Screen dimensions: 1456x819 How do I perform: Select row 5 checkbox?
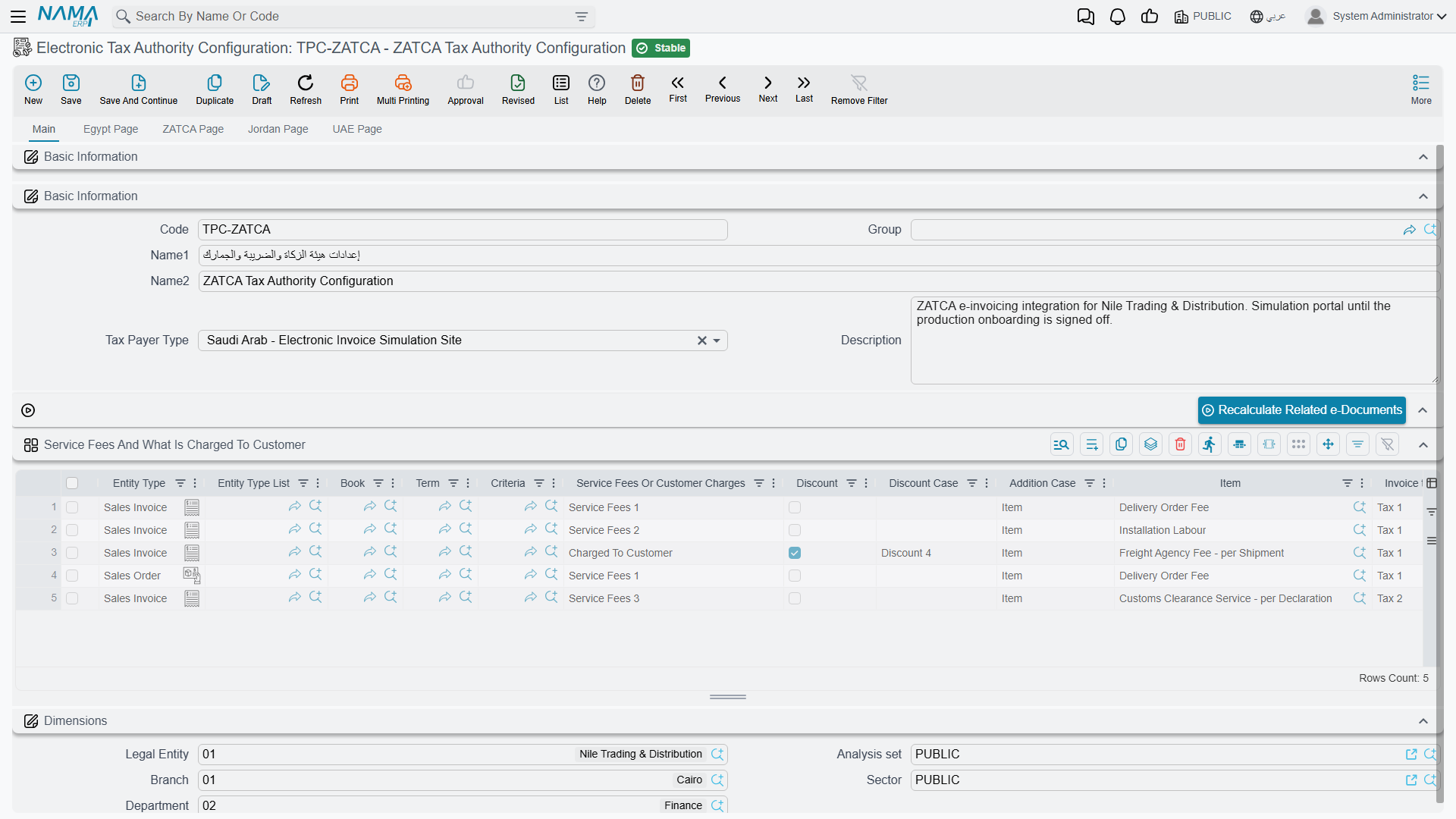pos(72,598)
